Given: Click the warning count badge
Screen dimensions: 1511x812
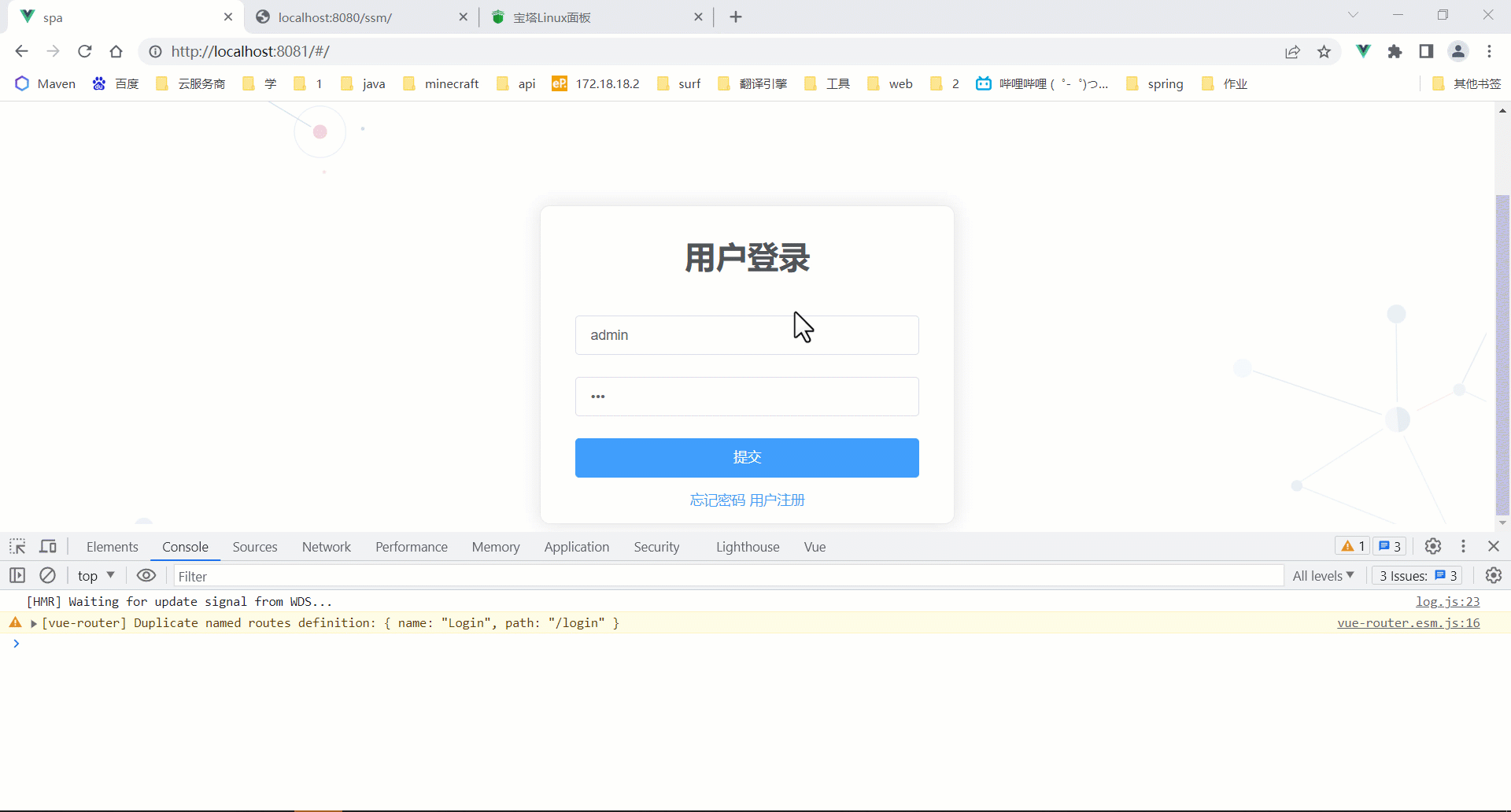Looking at the screenshot, I should click(x=1353, y=546).
